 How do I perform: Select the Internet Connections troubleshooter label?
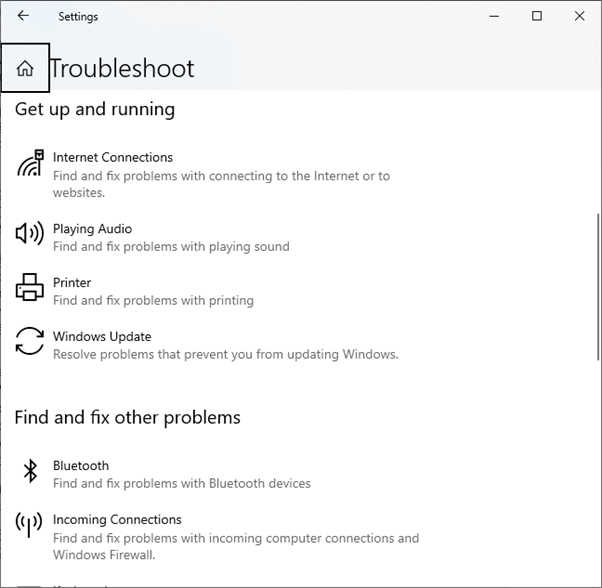[x=112, y=157]
